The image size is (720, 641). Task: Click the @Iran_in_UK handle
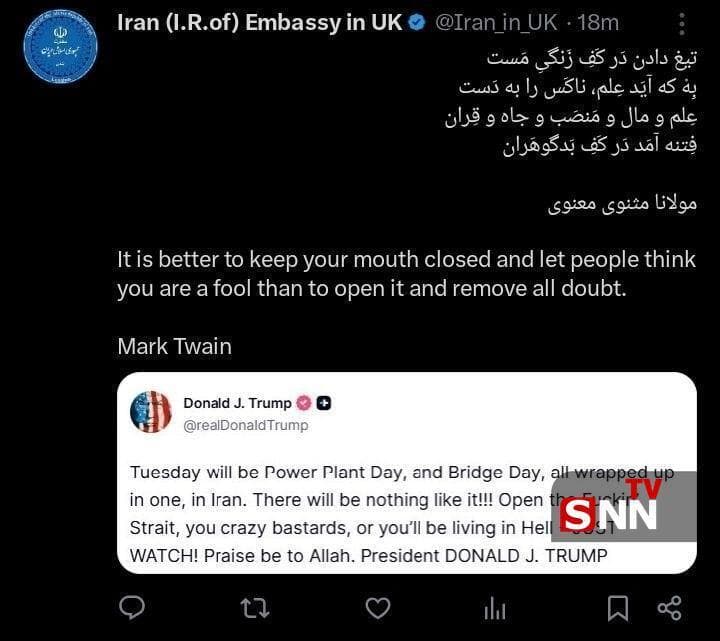point(496,22)
